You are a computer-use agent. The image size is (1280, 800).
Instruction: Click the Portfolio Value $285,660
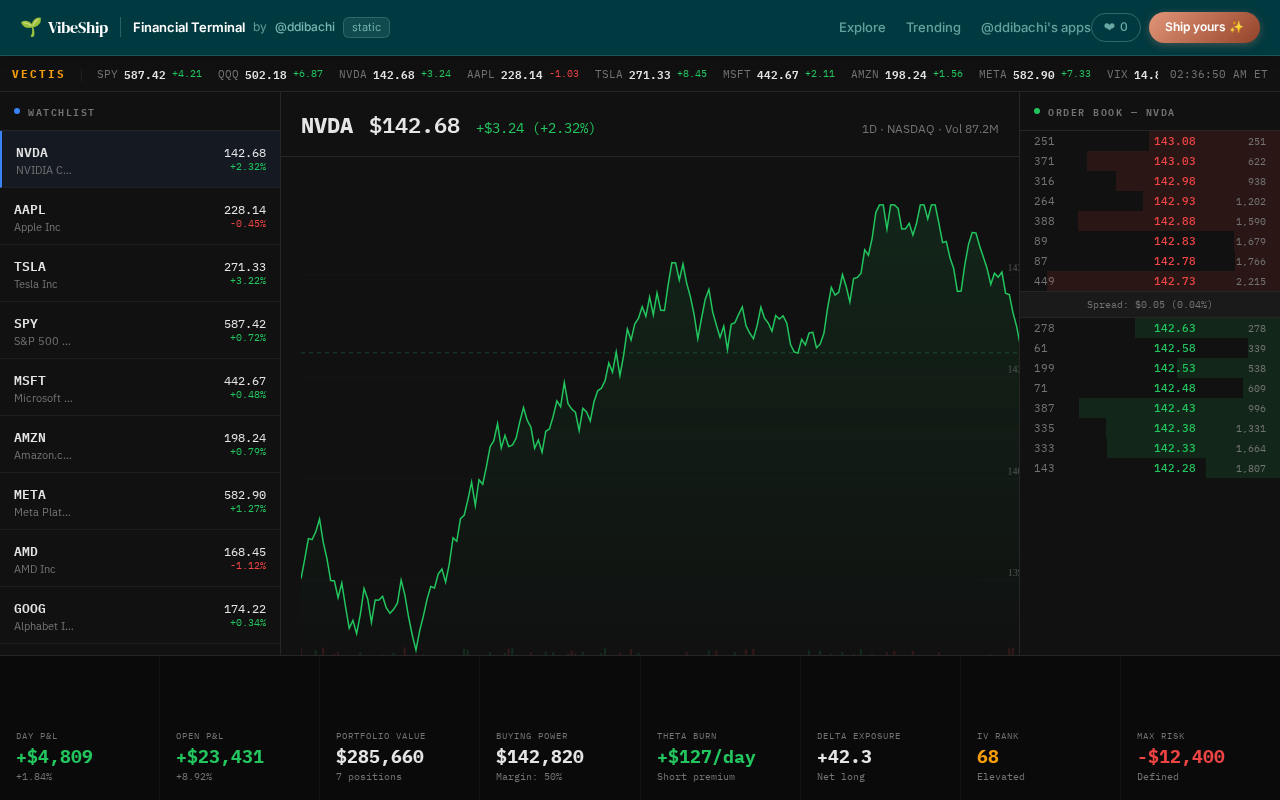pyautogui.click(x=380, y=757)
